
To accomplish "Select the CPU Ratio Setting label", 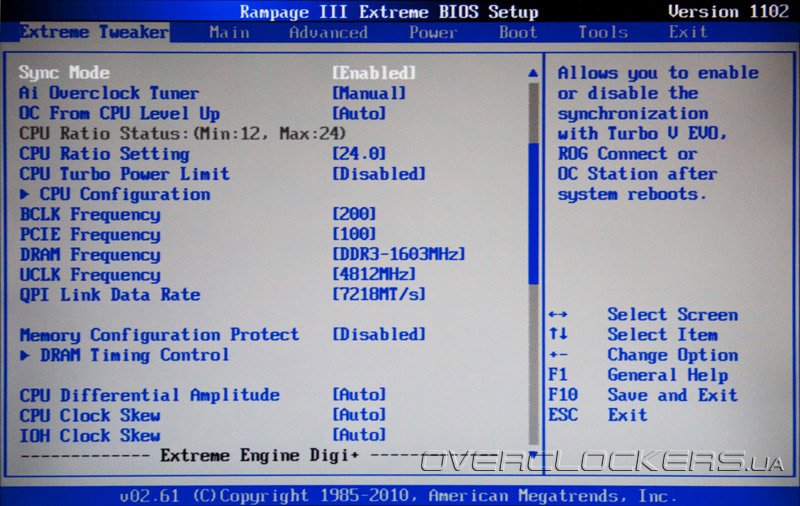I will [104, 154].
